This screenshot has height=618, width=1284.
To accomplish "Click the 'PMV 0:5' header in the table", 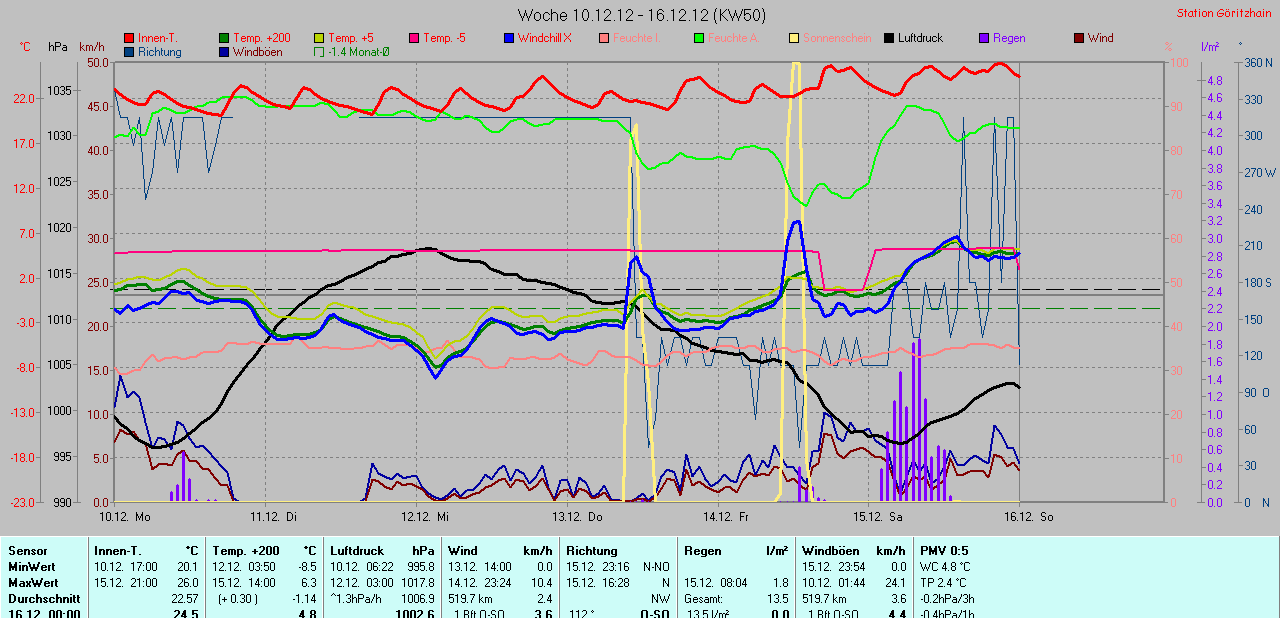I will [944, 550].
